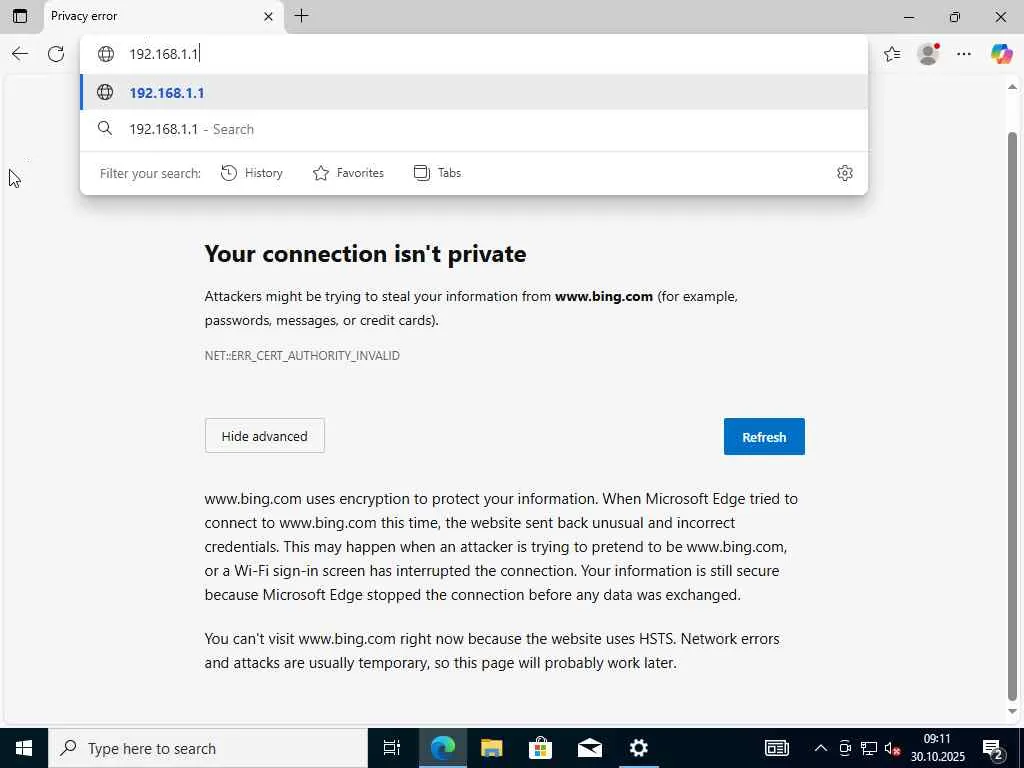Filter suggestions by Favorites
The image size is (1024, 768).
coord(348,173)
